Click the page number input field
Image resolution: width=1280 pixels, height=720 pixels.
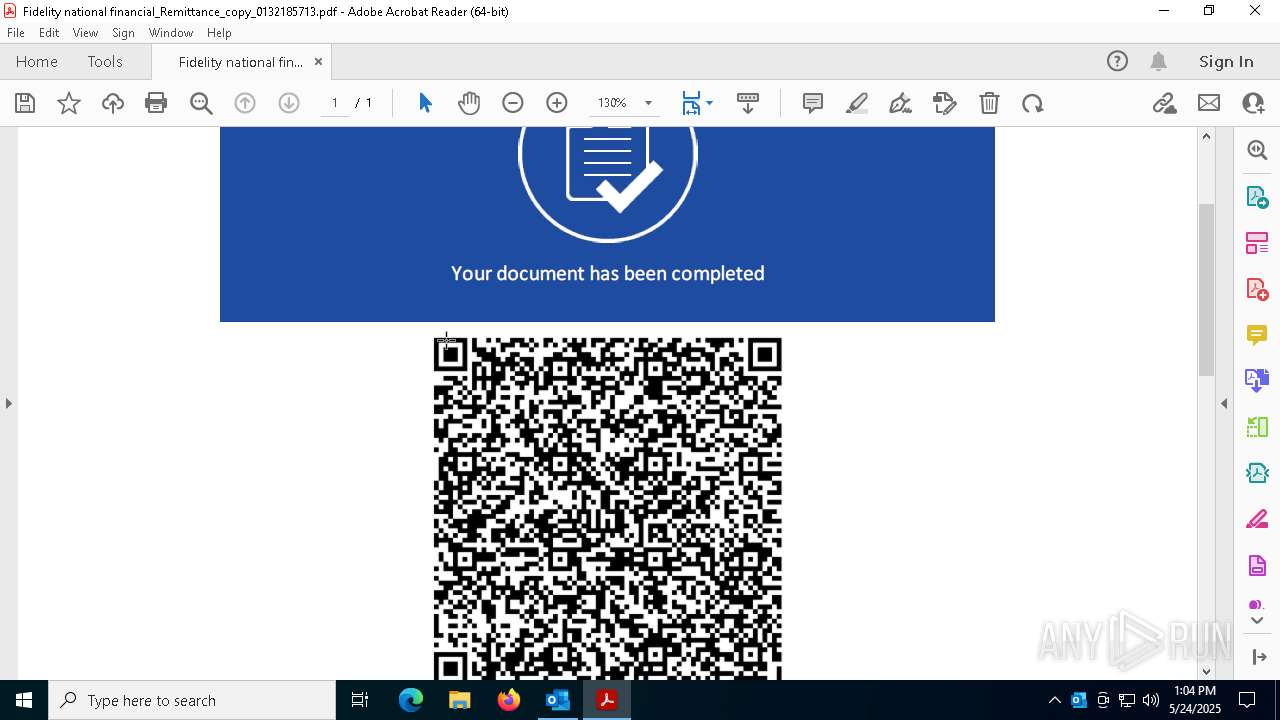(335, 103)
